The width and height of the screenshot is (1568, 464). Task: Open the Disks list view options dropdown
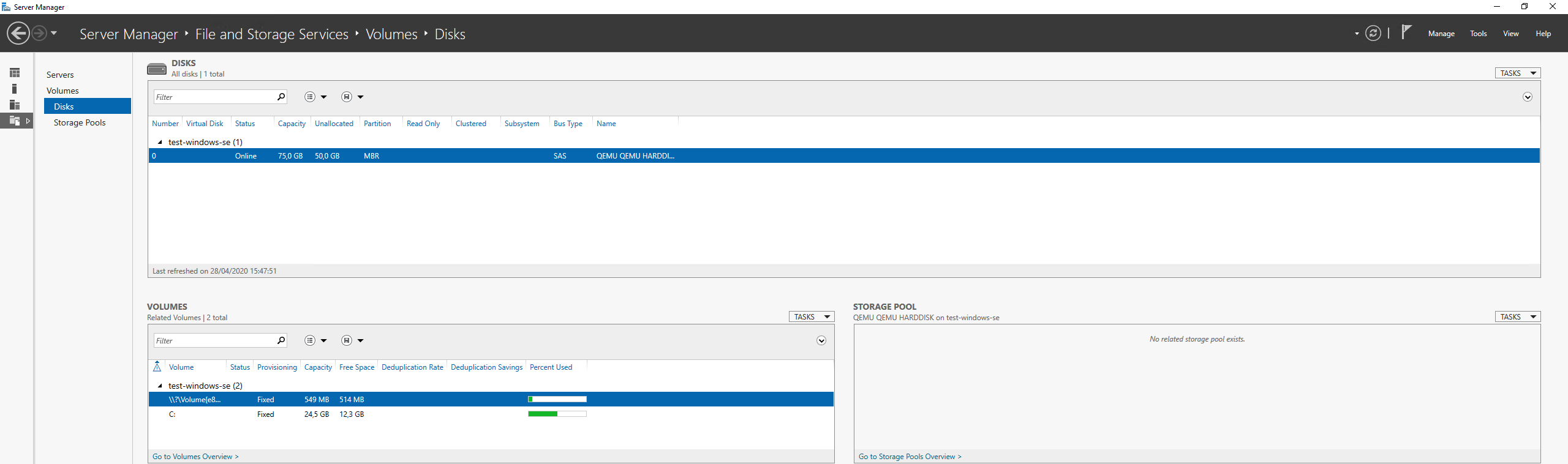(315, 97)
